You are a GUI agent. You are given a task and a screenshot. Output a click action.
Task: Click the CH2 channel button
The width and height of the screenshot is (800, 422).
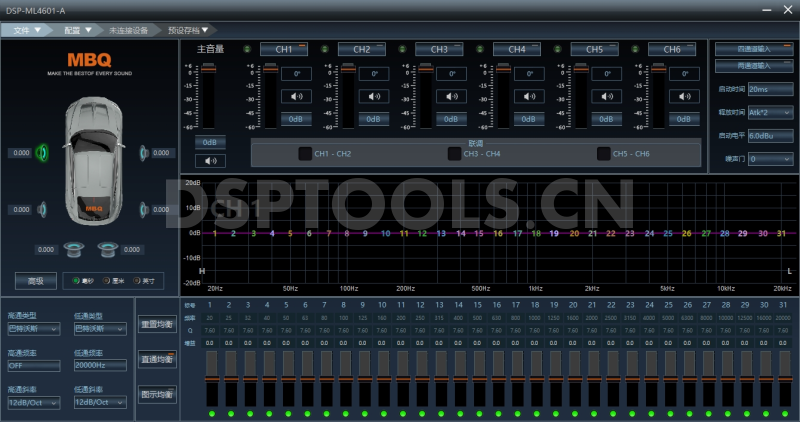361,49
